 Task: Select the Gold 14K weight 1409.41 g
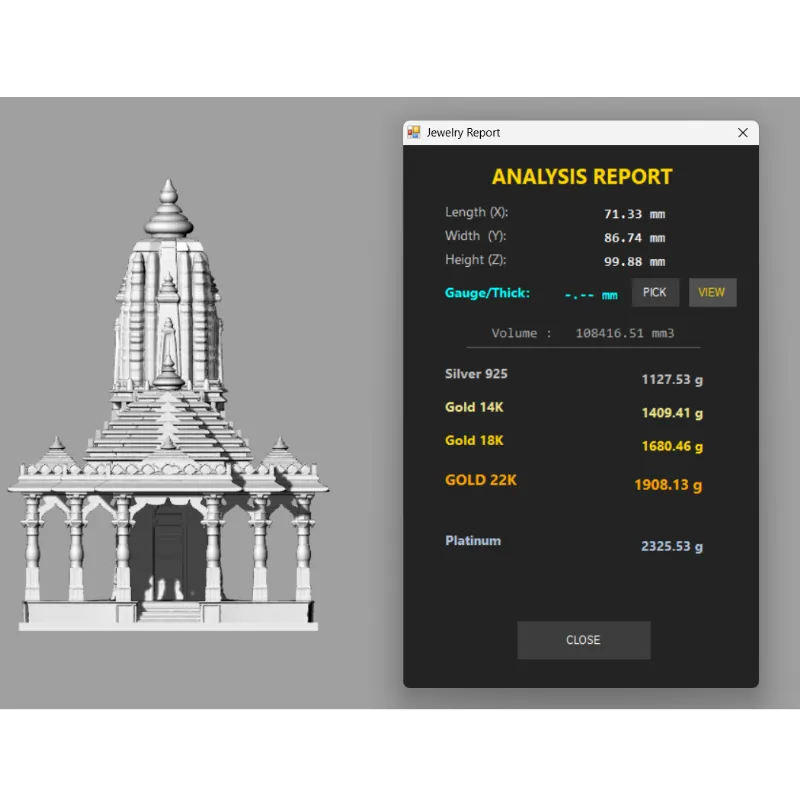671,413
